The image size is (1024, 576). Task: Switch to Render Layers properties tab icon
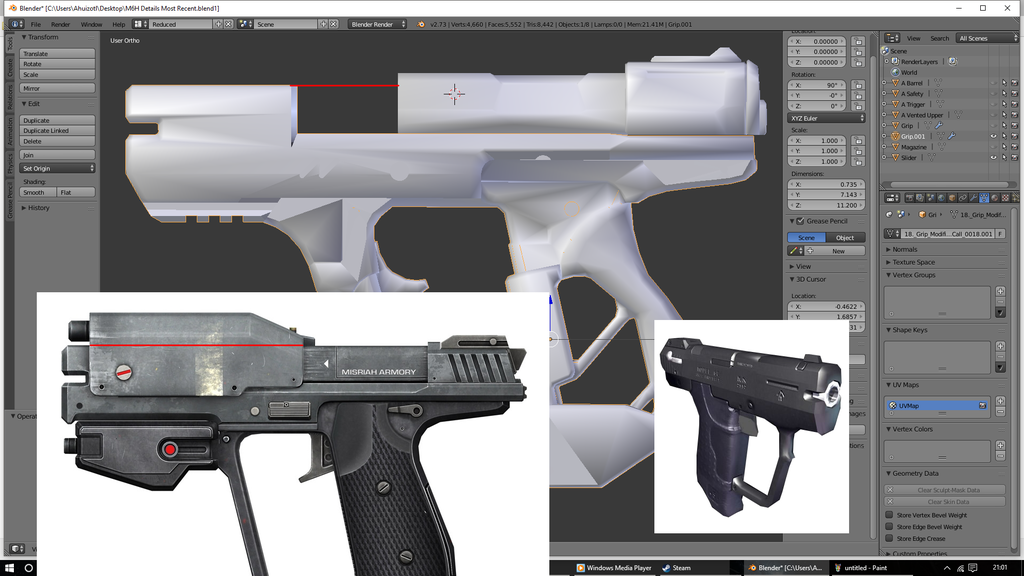click(x=920, y=198)
